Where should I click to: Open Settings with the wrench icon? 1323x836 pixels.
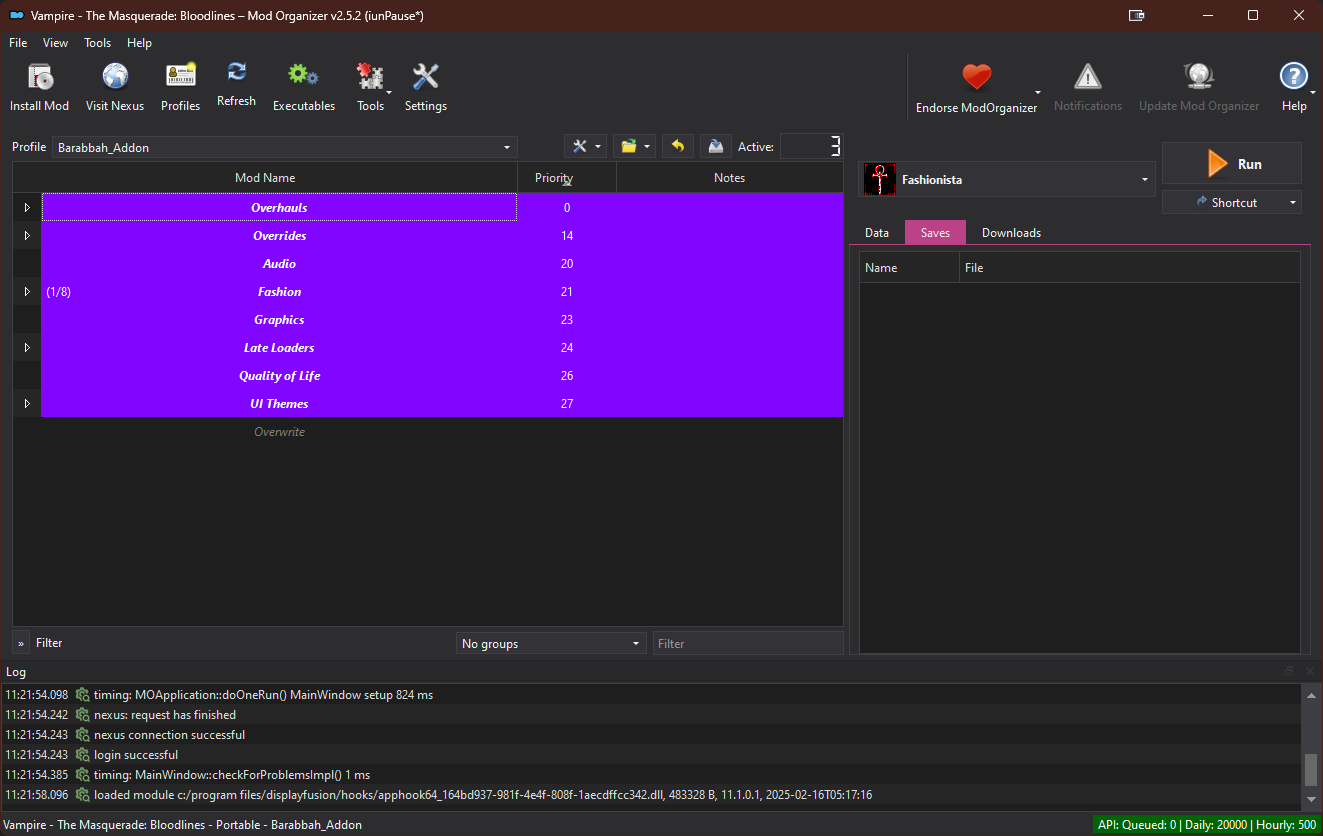425,76
